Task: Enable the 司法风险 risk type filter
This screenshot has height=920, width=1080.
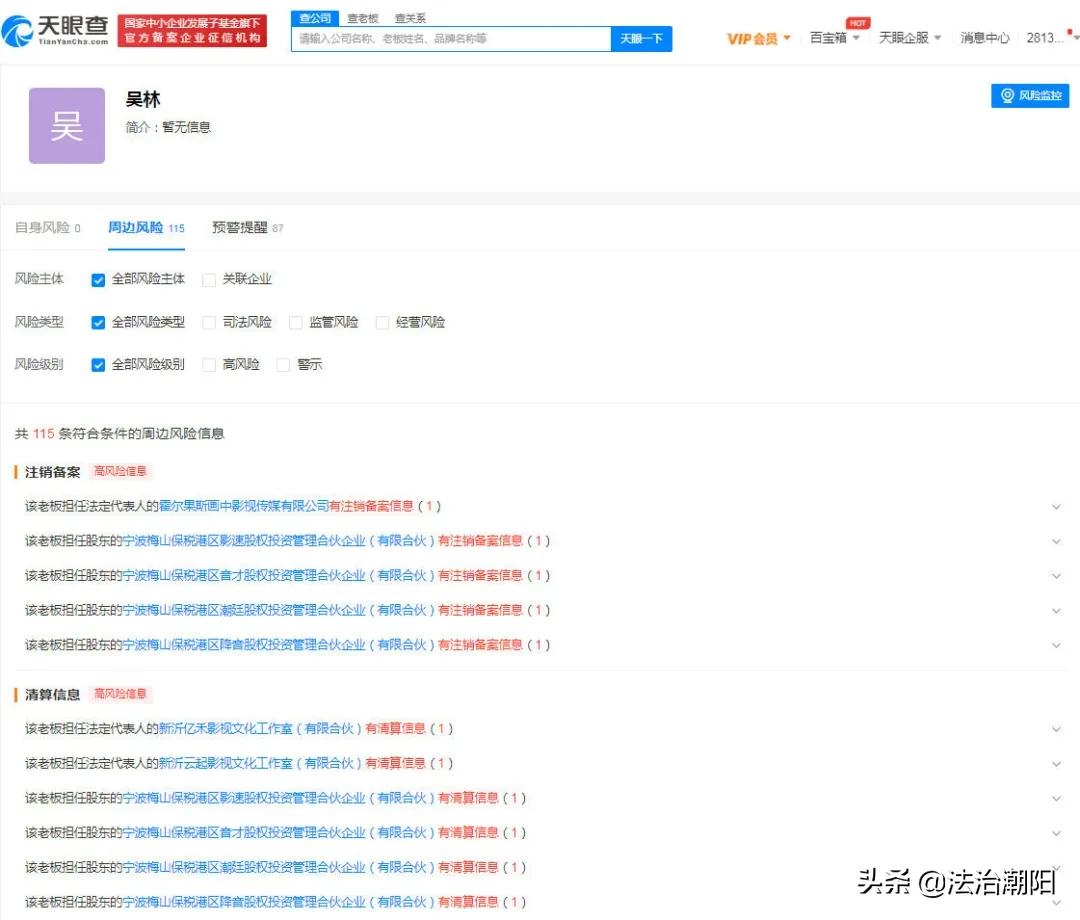Action: pyautogui.click(x=208, y=322)
